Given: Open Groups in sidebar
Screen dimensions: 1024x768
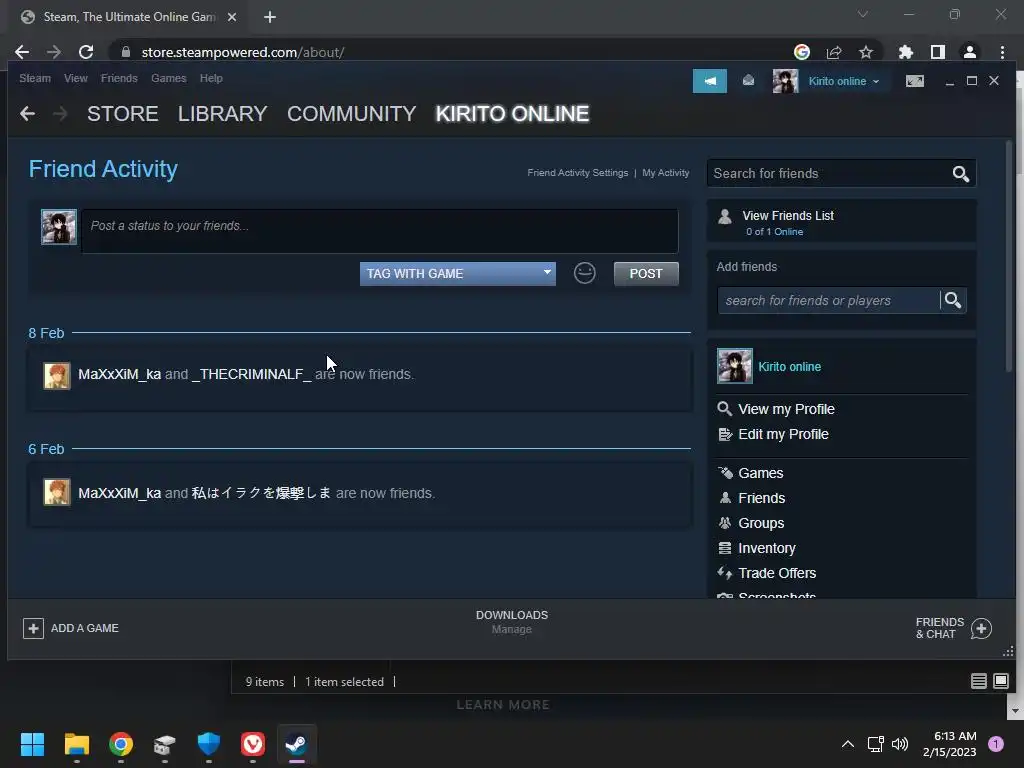Looking at the screenshot, I should point(761,523).
